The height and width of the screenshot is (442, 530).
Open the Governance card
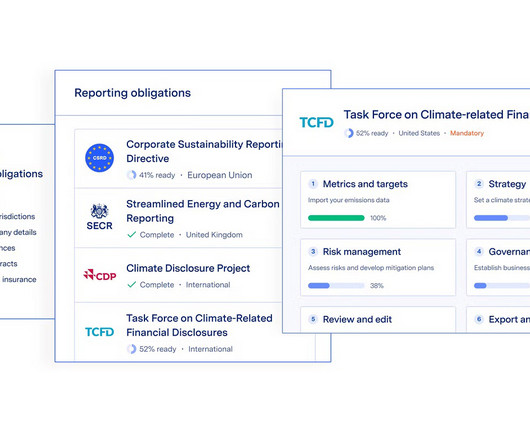click(x=498, y=267)
